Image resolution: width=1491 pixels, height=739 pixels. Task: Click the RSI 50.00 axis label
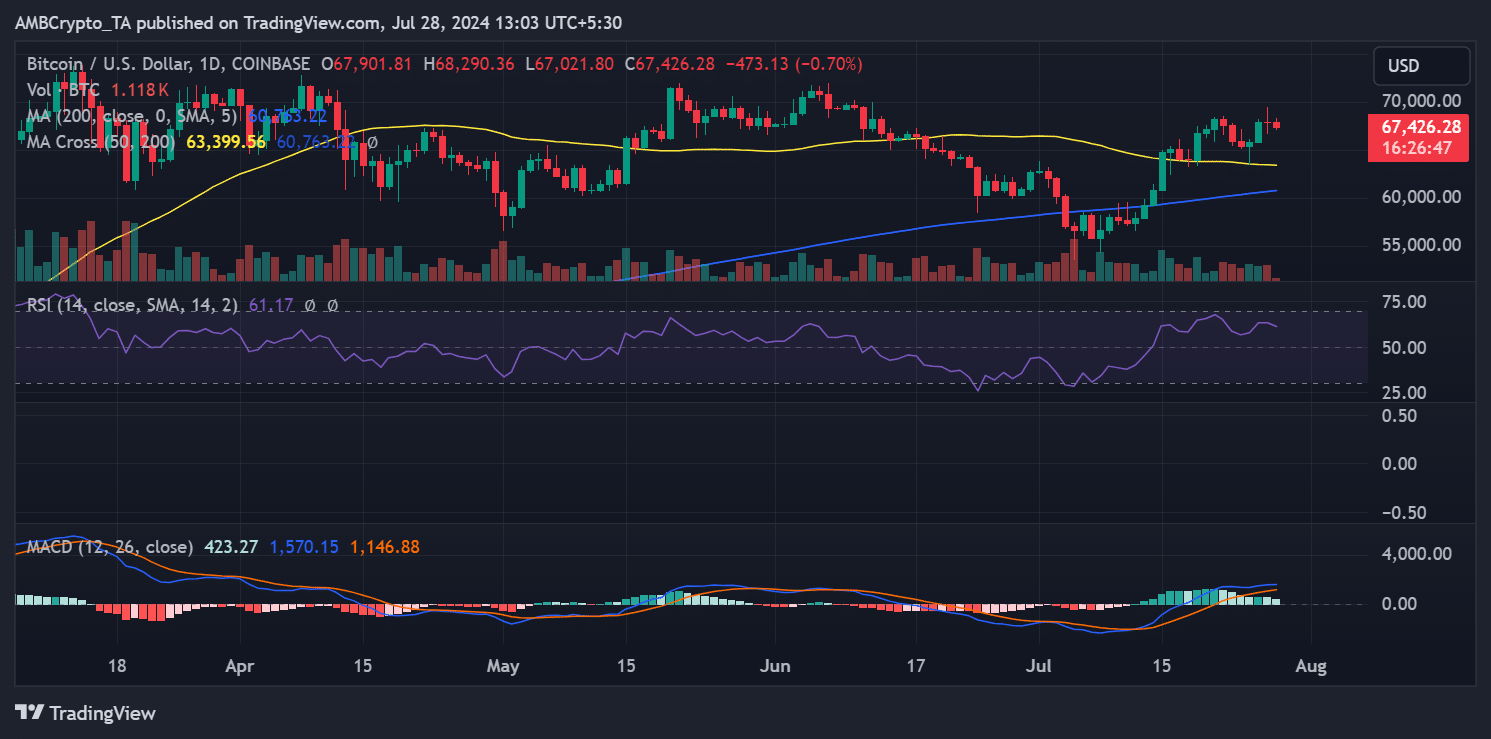coord(1402,348)
